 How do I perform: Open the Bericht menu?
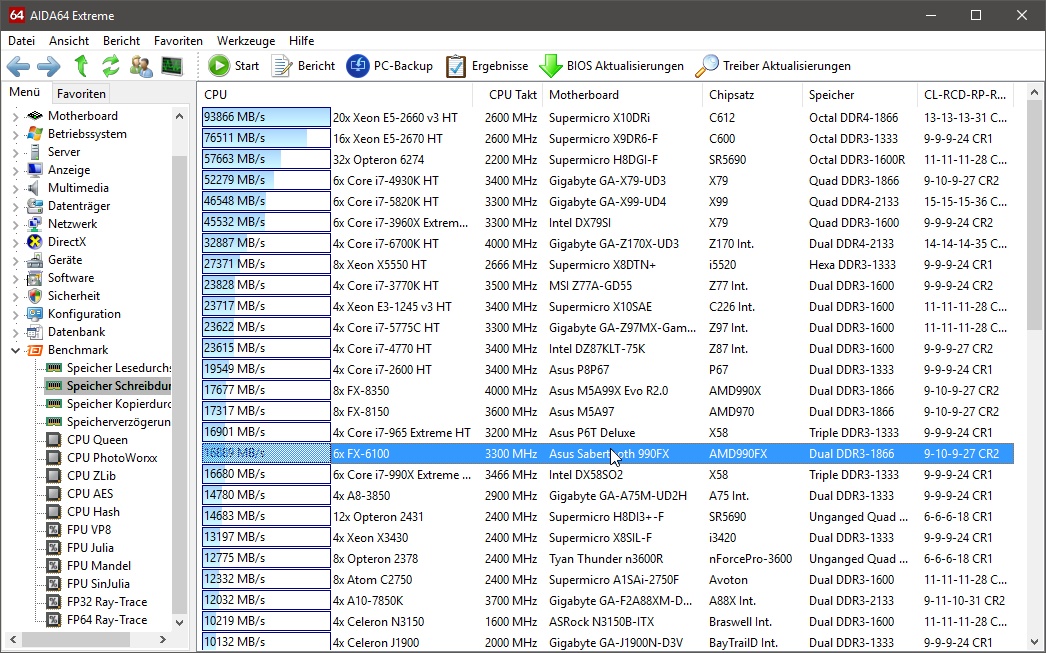[121, 41]
